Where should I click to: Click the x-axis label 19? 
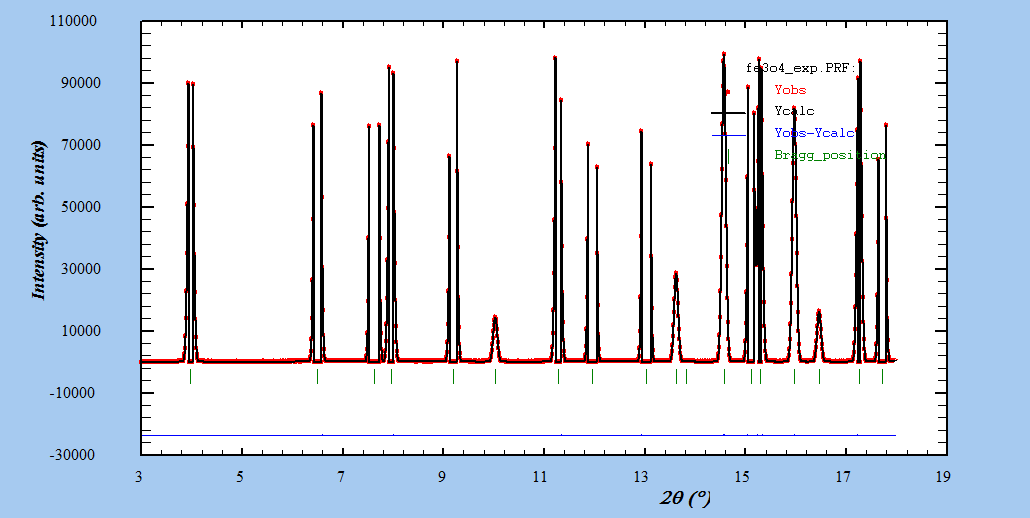tap(943, 477)
